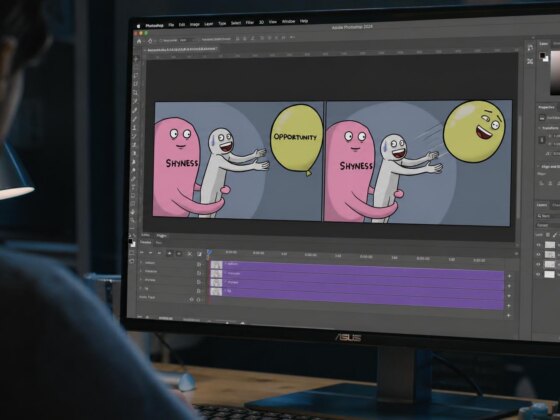
Task: Click the upper collapsed panel icon beside Color panel
Action: pyautogui.click(x=530, y=48)
